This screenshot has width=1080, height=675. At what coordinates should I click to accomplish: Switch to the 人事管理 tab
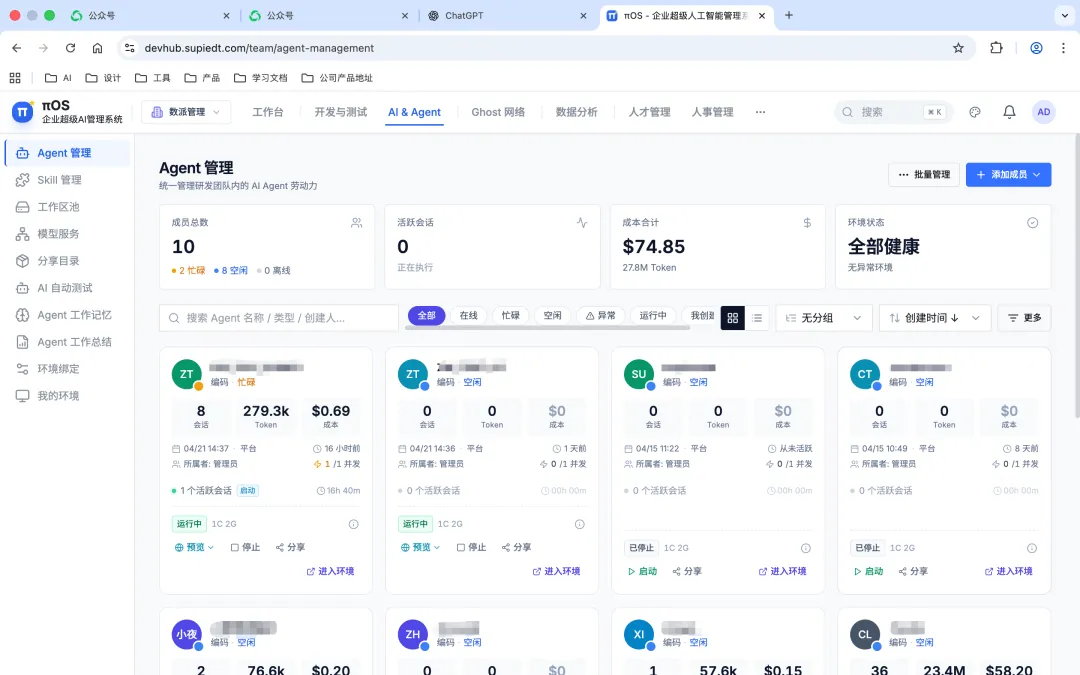click(x=712, y=112)
